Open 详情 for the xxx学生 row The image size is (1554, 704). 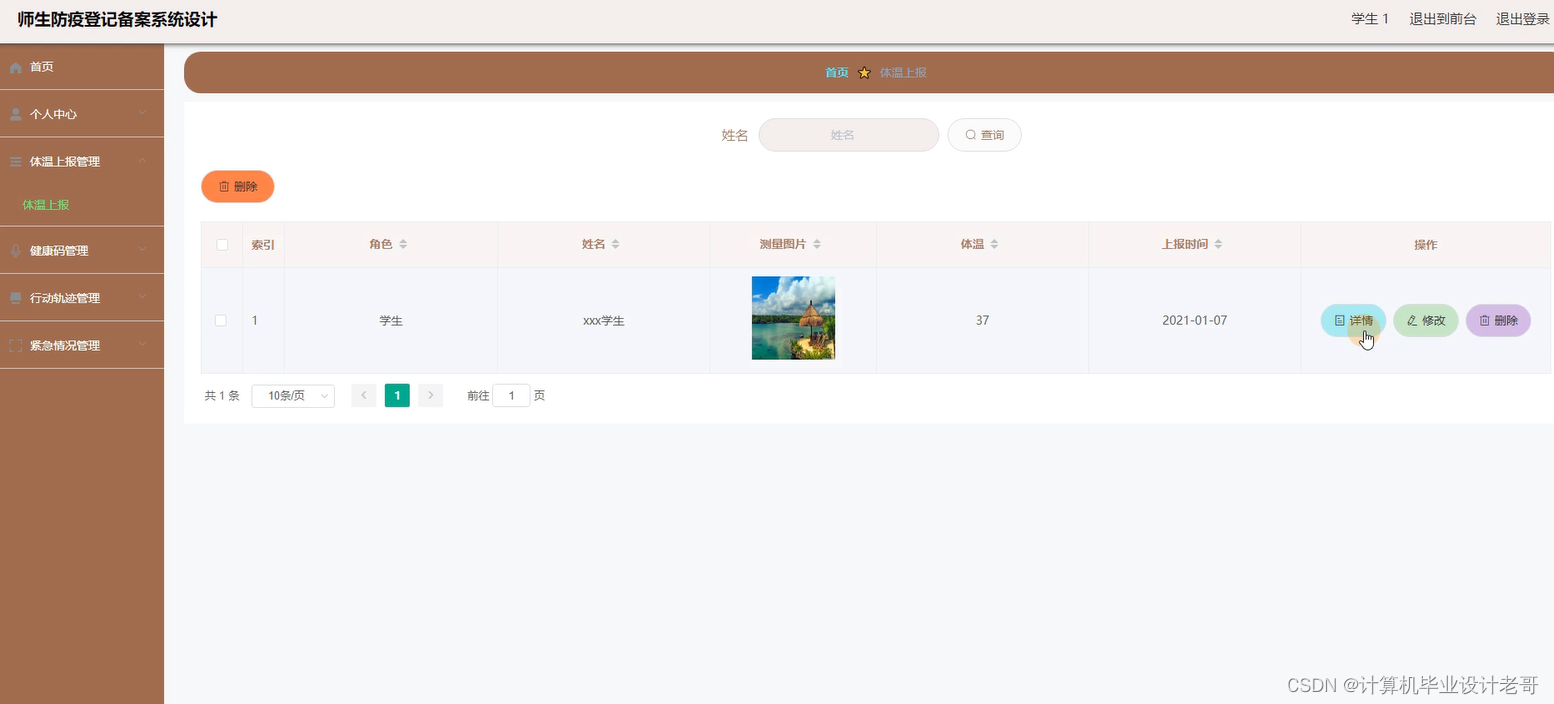[1353, 321]
